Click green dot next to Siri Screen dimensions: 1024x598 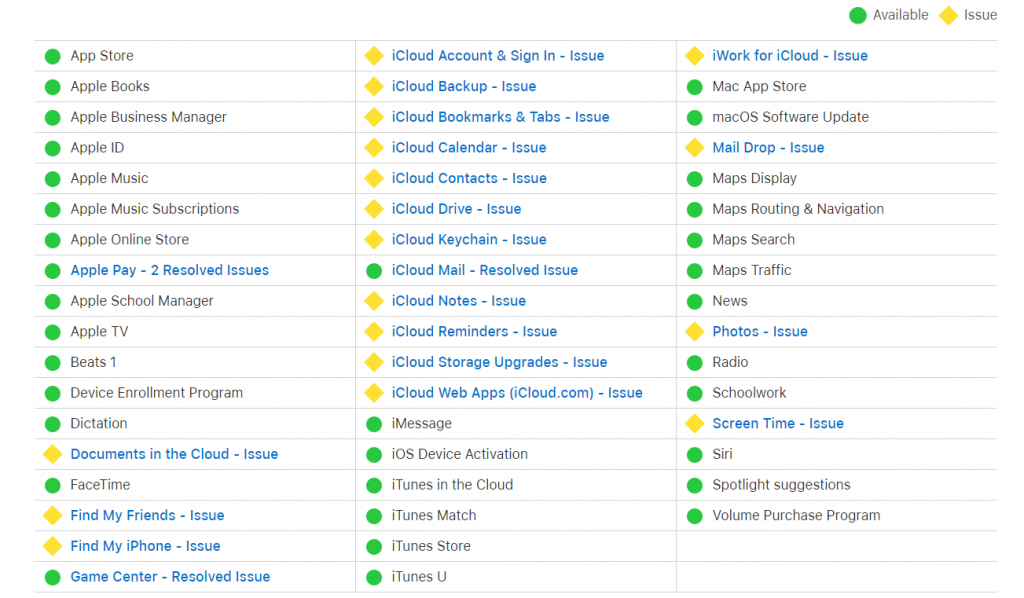tap(695, 455)
